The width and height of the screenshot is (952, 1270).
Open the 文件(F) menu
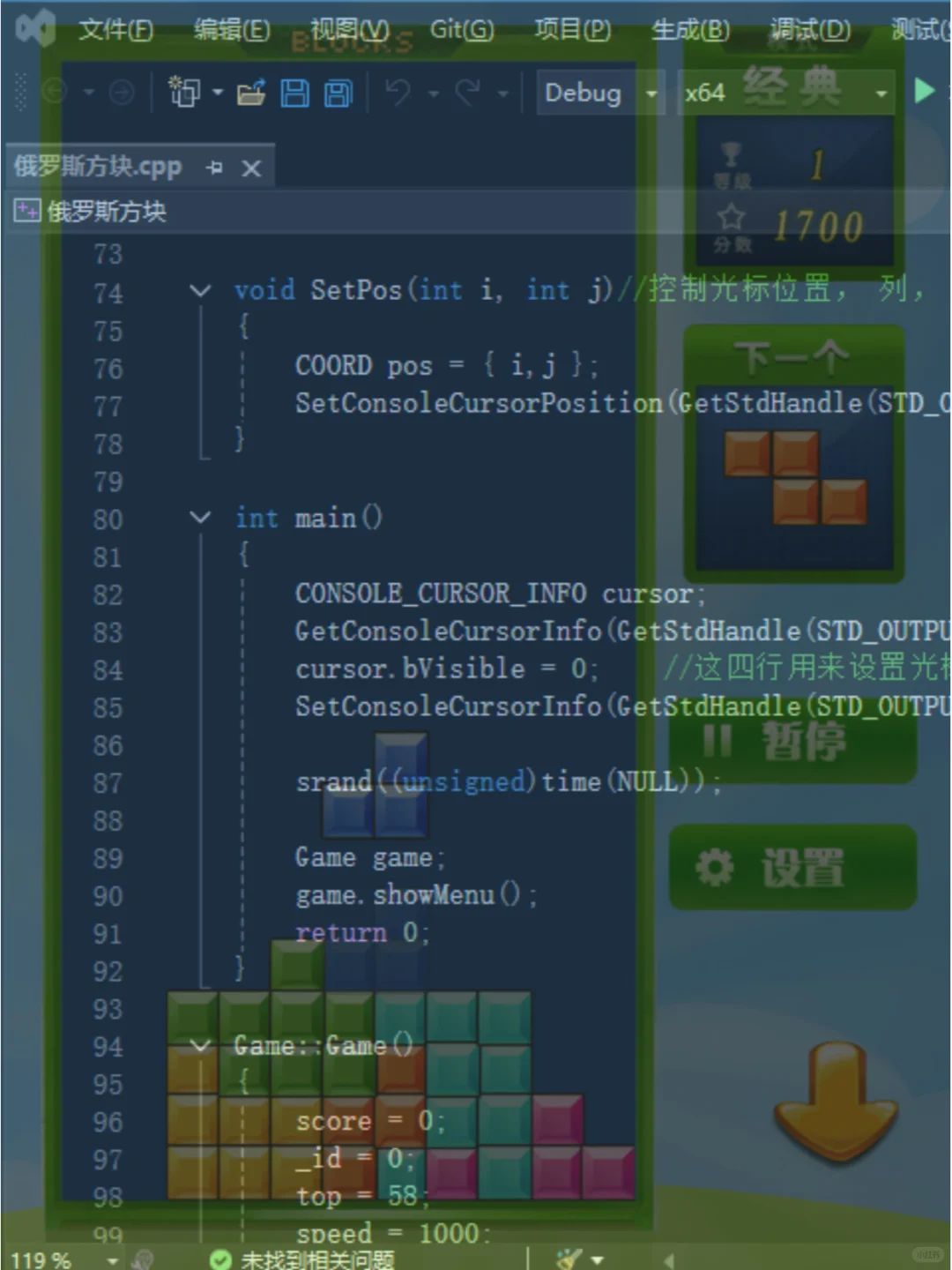tap(115, 31)
